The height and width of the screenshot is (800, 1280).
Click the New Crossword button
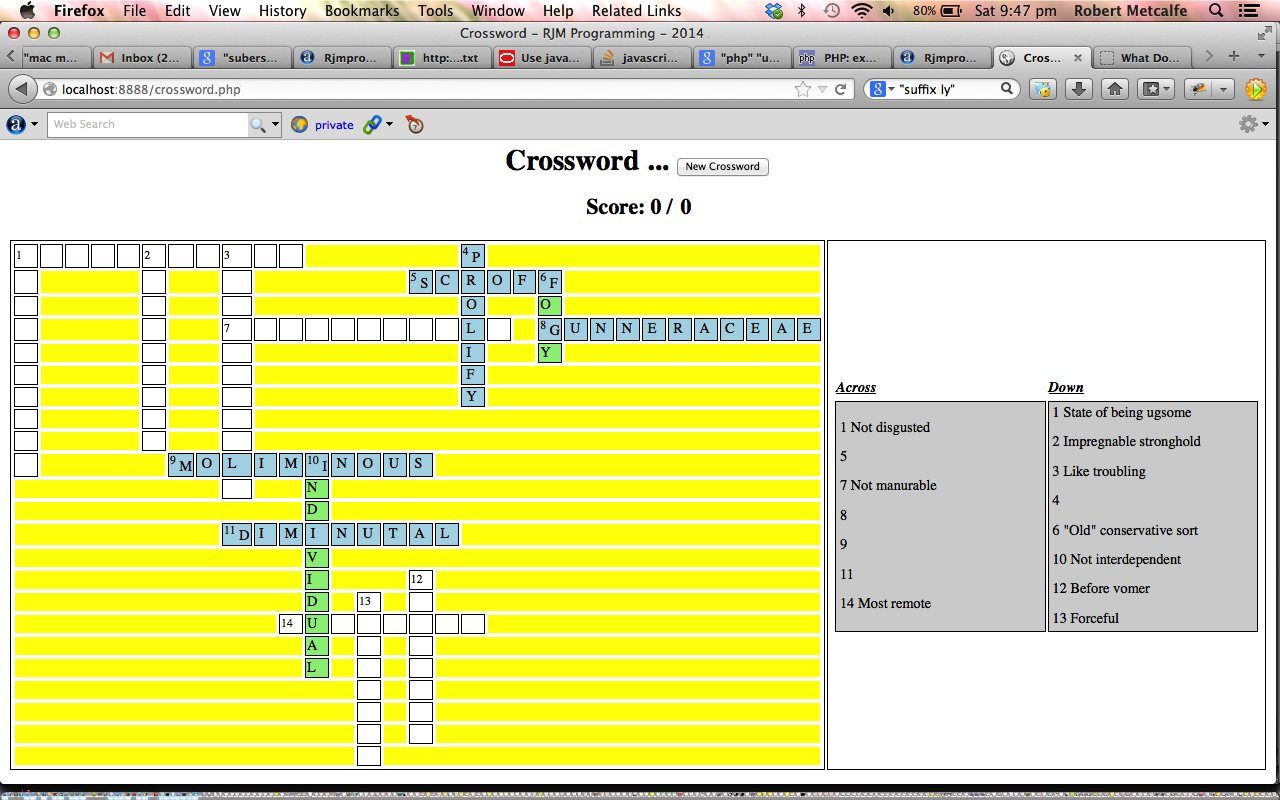click(x=722, y=166)
